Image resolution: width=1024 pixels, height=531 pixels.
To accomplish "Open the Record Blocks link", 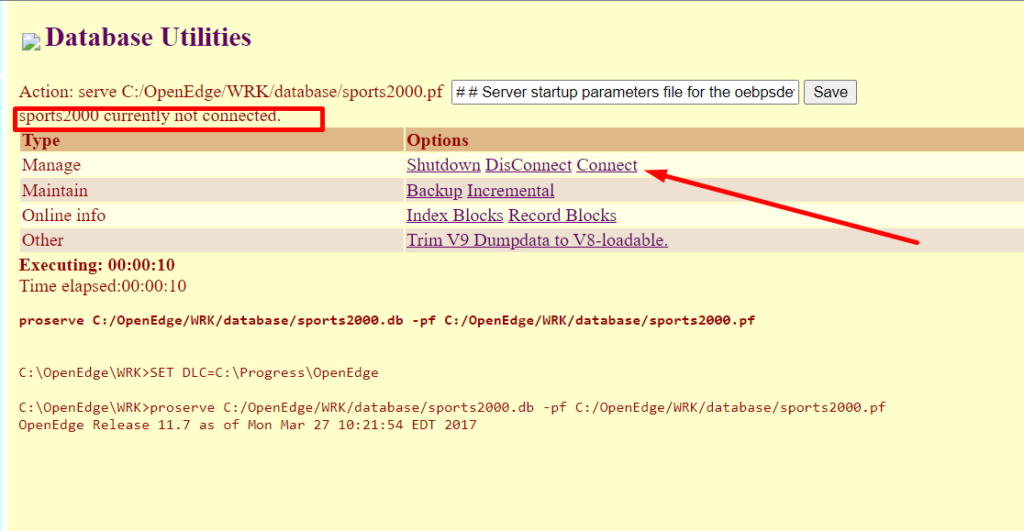I will (x=562, y=215).
